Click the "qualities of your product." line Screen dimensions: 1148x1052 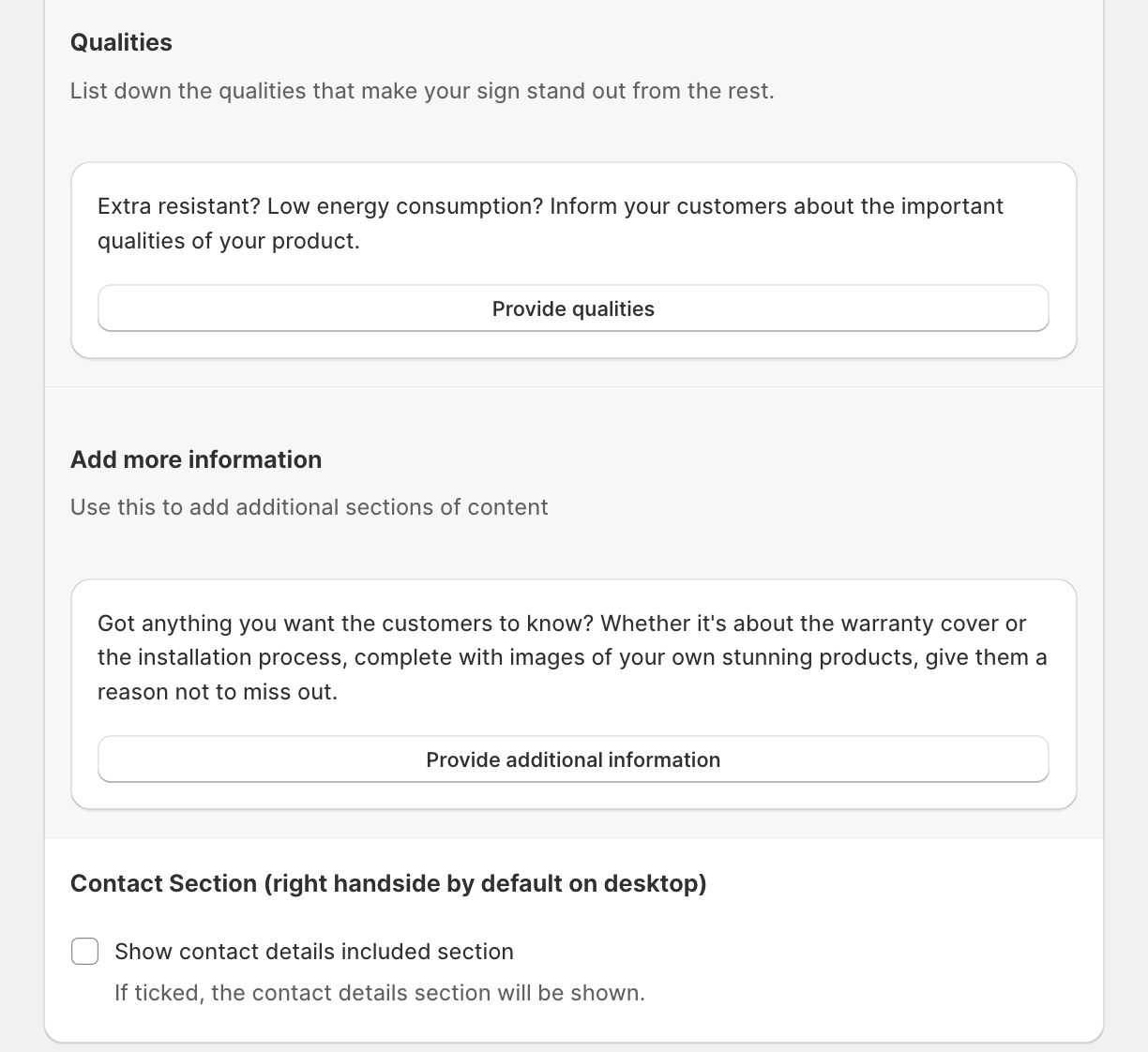tap(228, 241)
